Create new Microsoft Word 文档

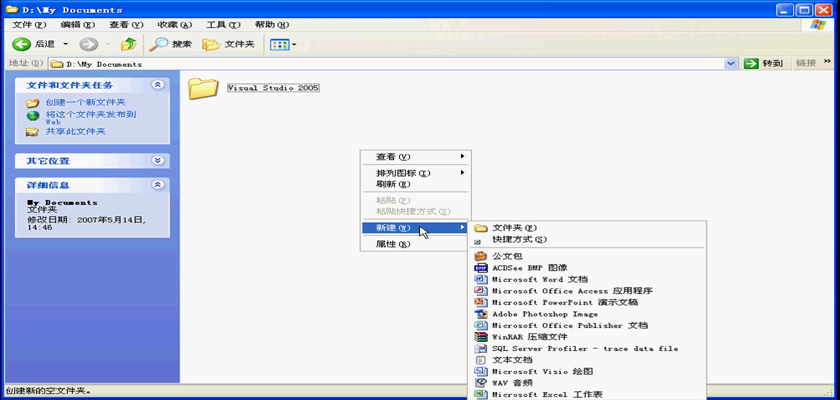(588, 280)
